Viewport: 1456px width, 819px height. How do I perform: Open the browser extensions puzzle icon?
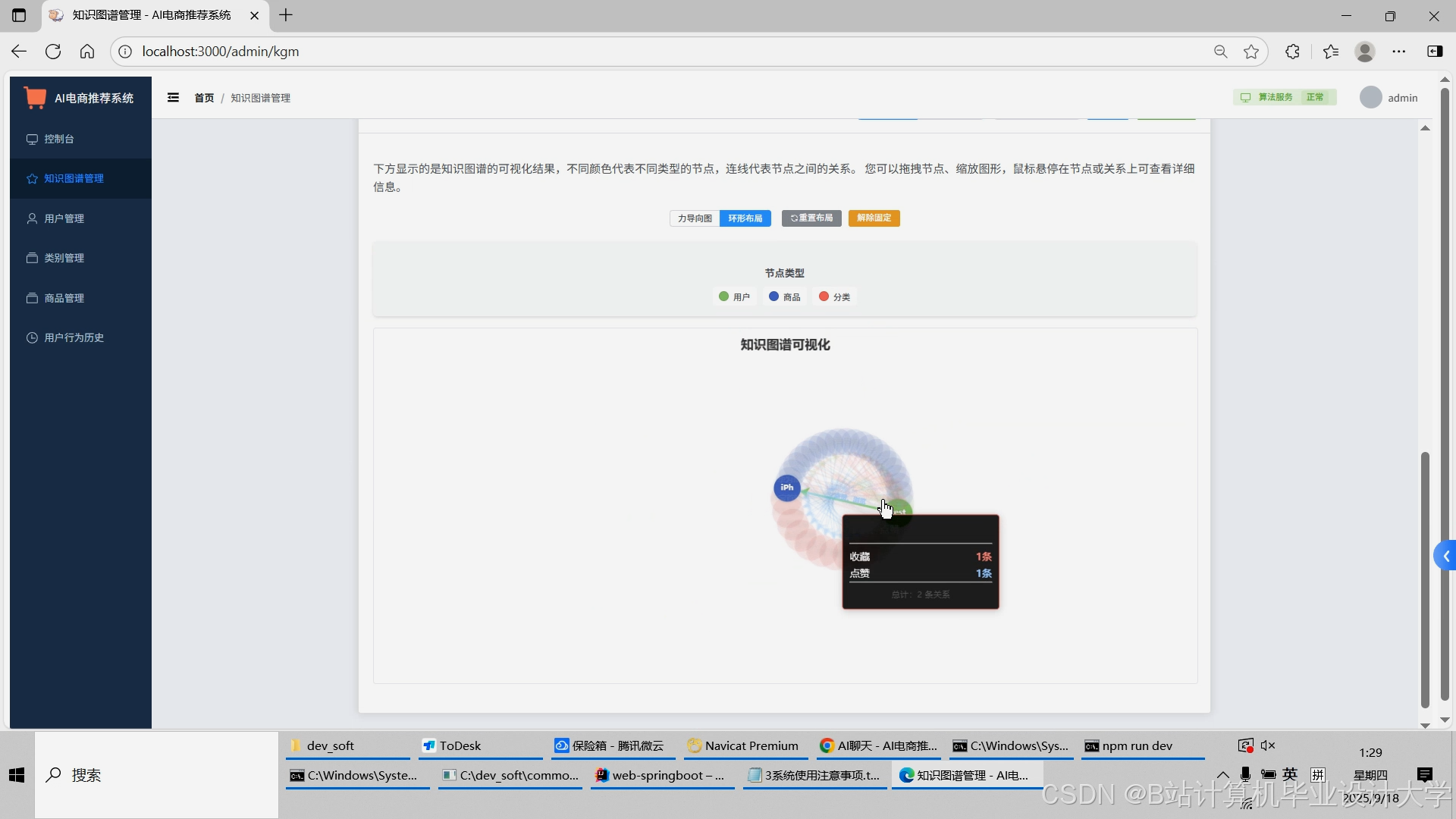pyautogui.click(x=1292, y=52)
